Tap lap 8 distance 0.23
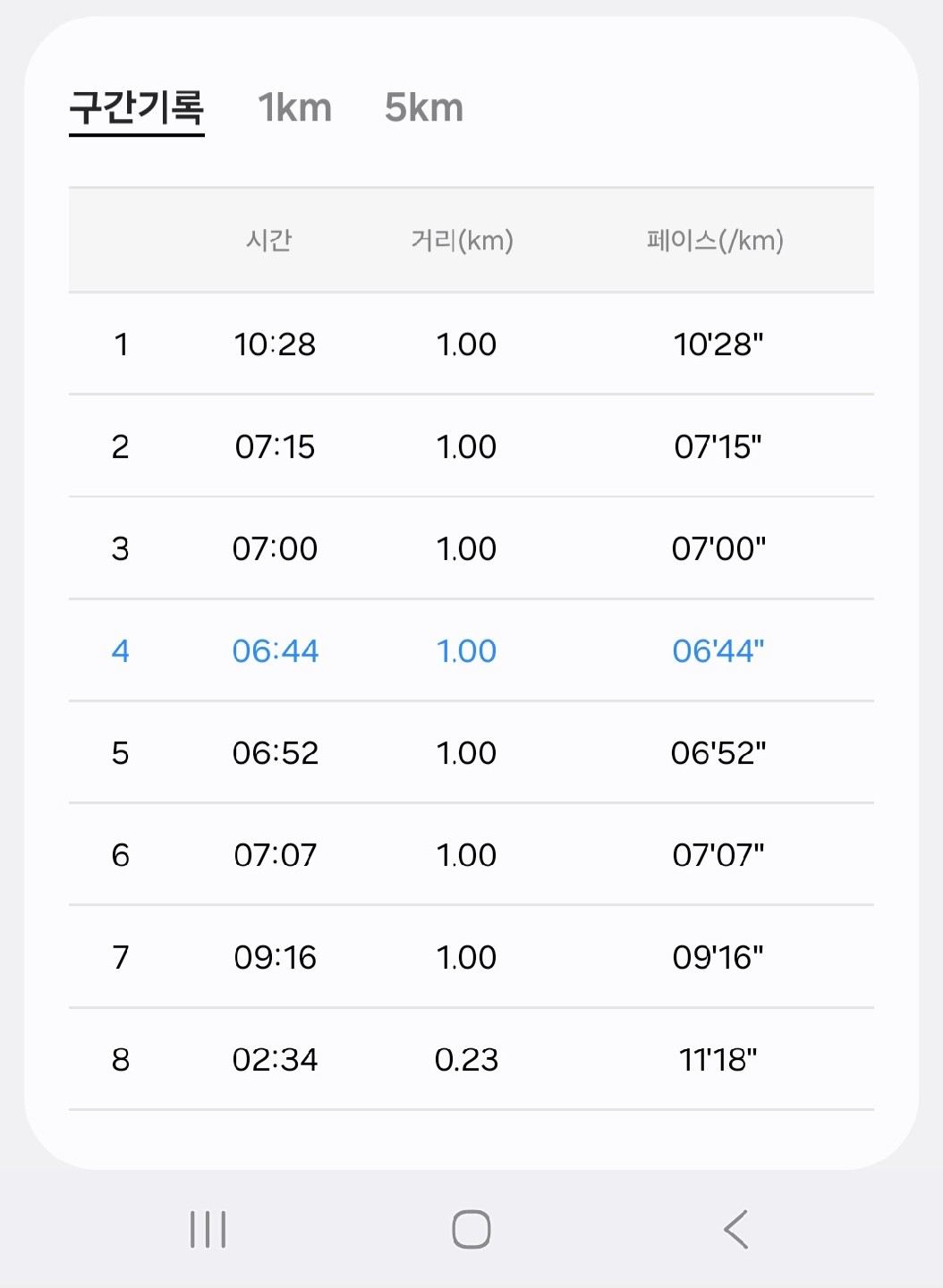 (466, 1060)
